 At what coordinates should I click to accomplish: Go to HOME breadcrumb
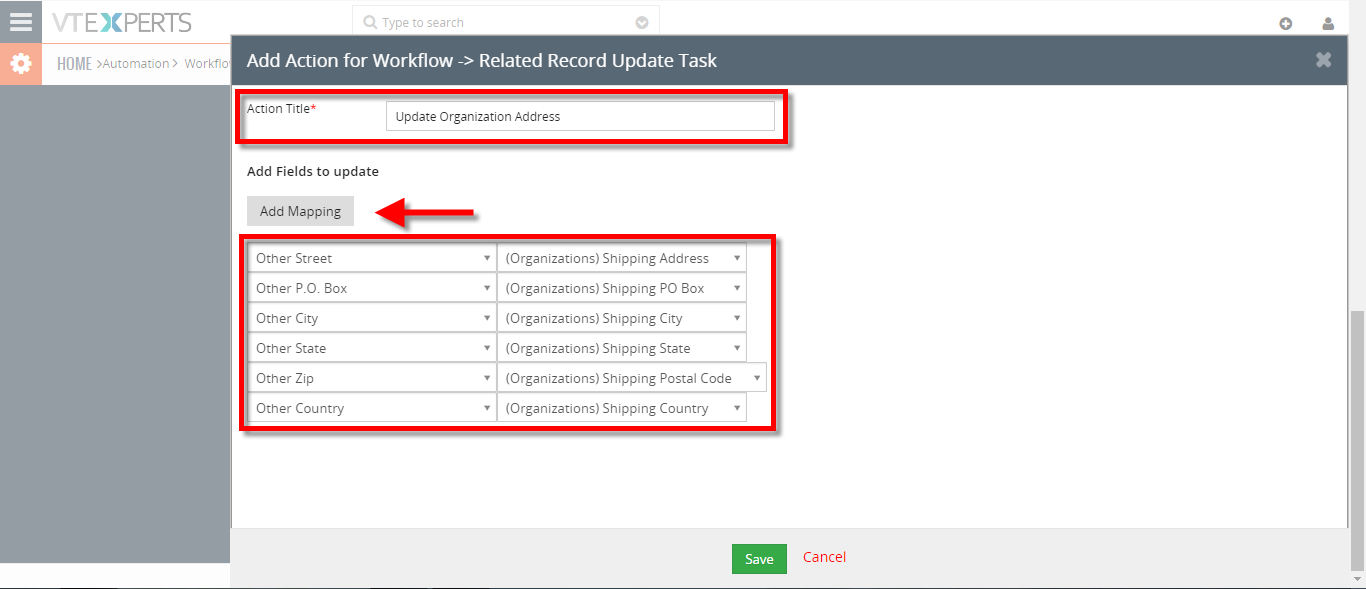click(x=75, y=64)
